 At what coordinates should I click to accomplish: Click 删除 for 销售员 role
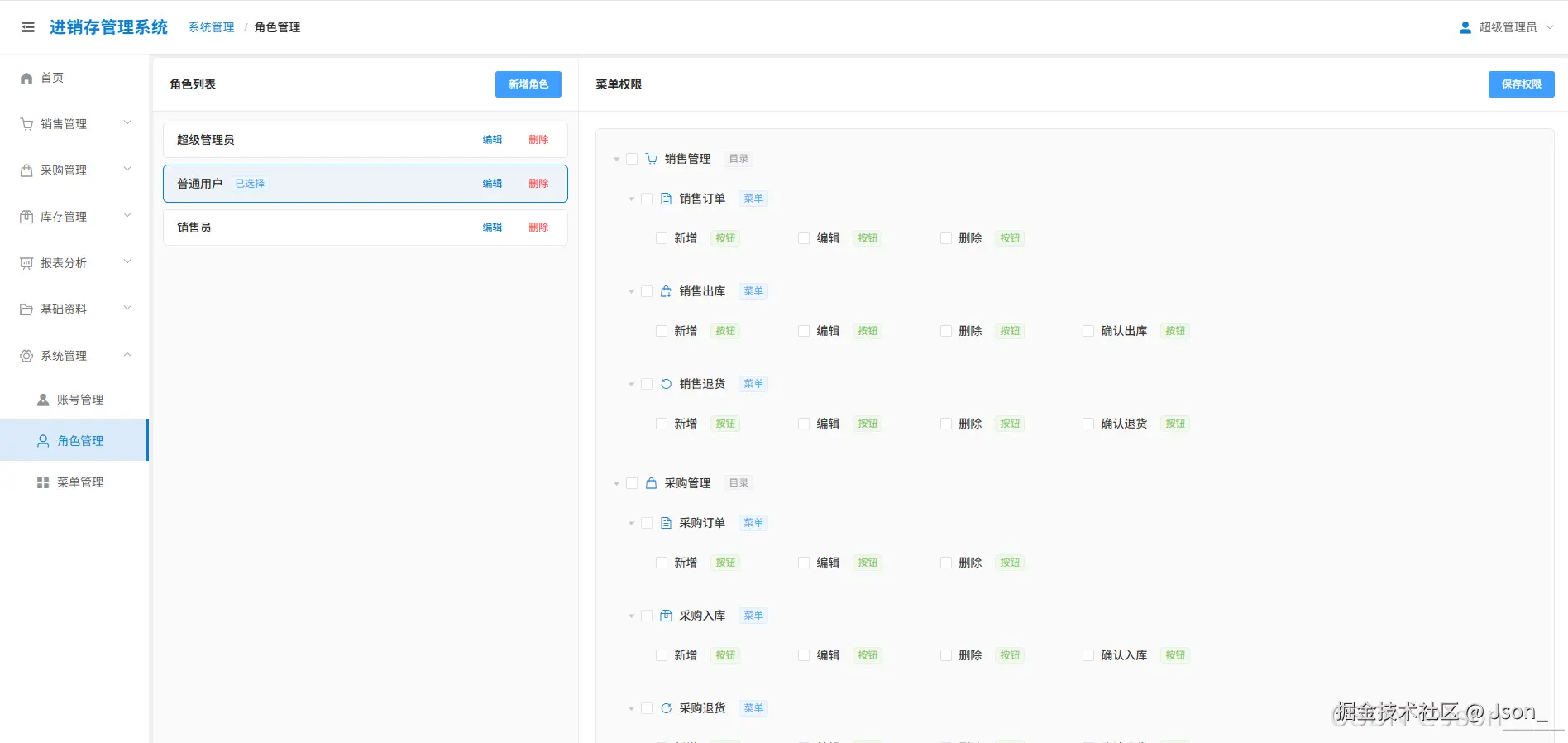coord(538,228)
